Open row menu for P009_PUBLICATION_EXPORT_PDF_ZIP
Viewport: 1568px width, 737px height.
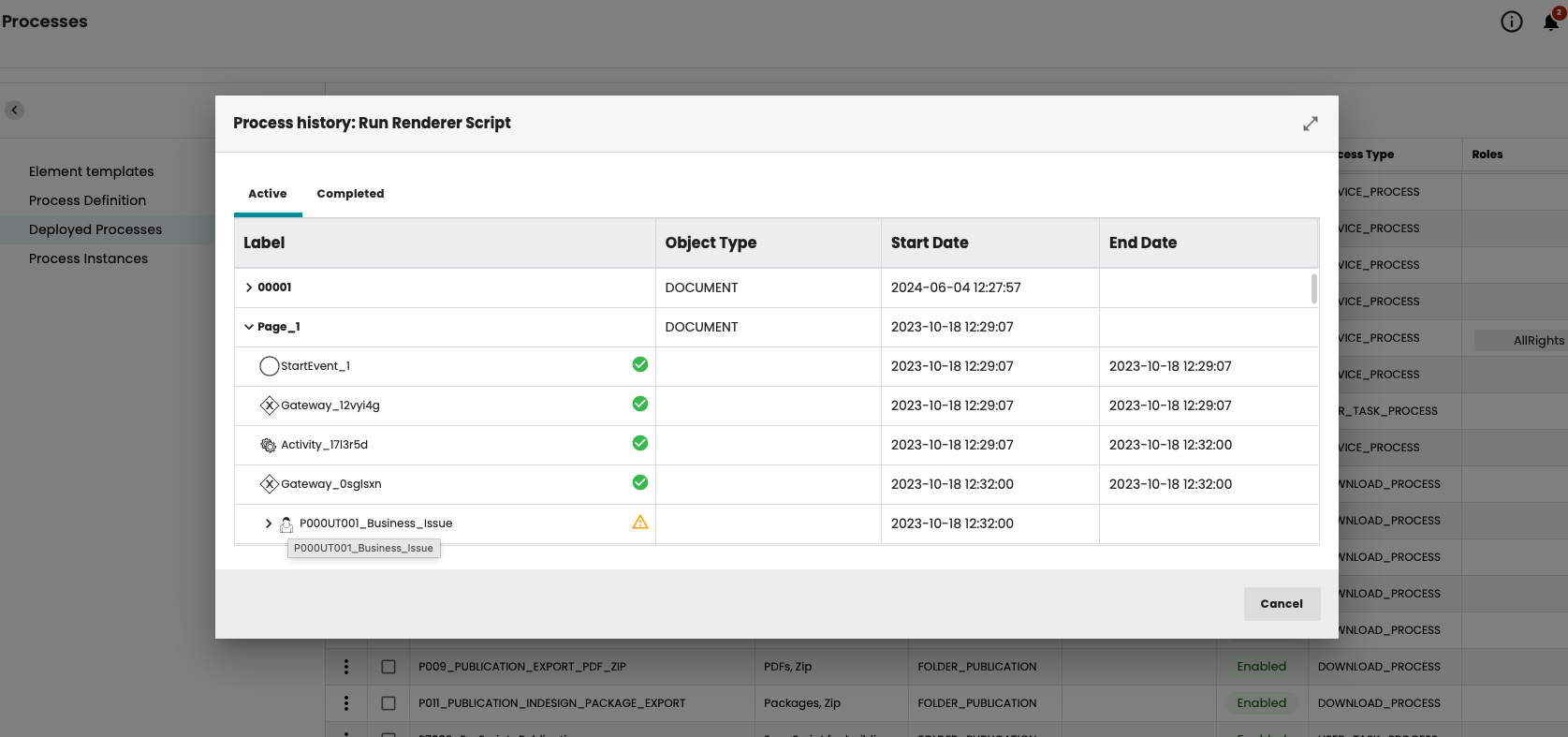tap(346, 667)
